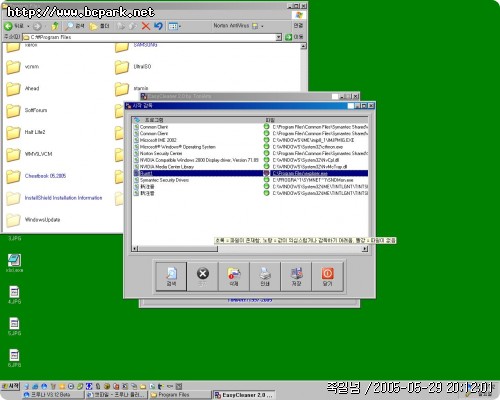Click the save button with the disk icon

click(x=296, y=276)
